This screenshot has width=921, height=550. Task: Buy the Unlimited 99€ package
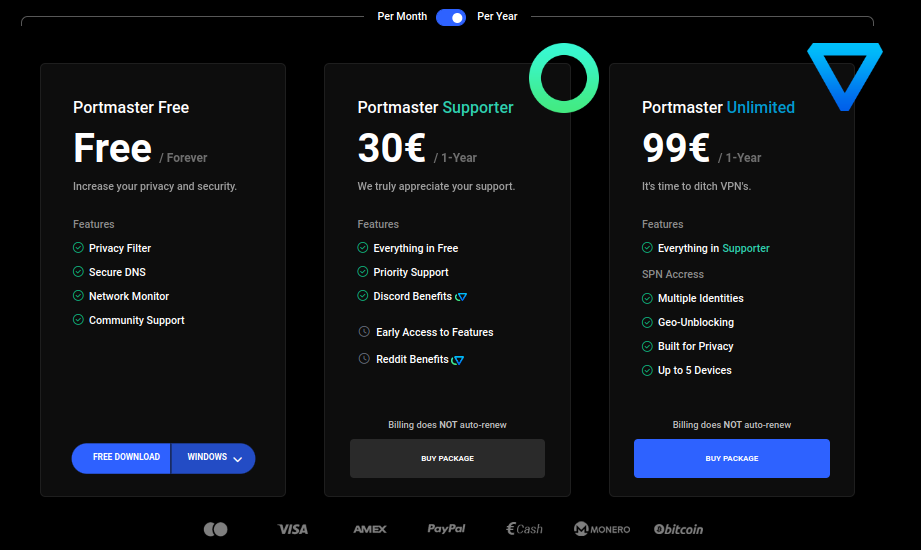[x=731, y=459]
